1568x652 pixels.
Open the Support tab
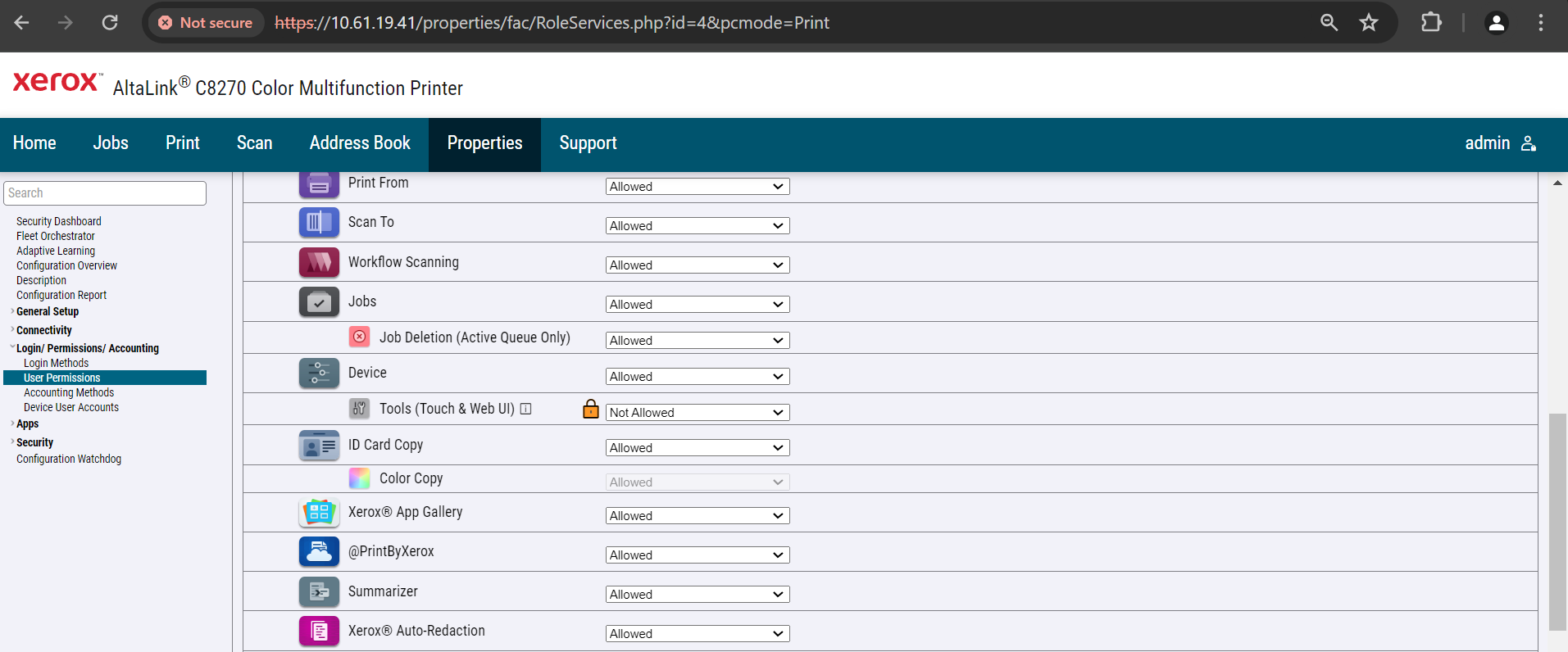(588, 143)
